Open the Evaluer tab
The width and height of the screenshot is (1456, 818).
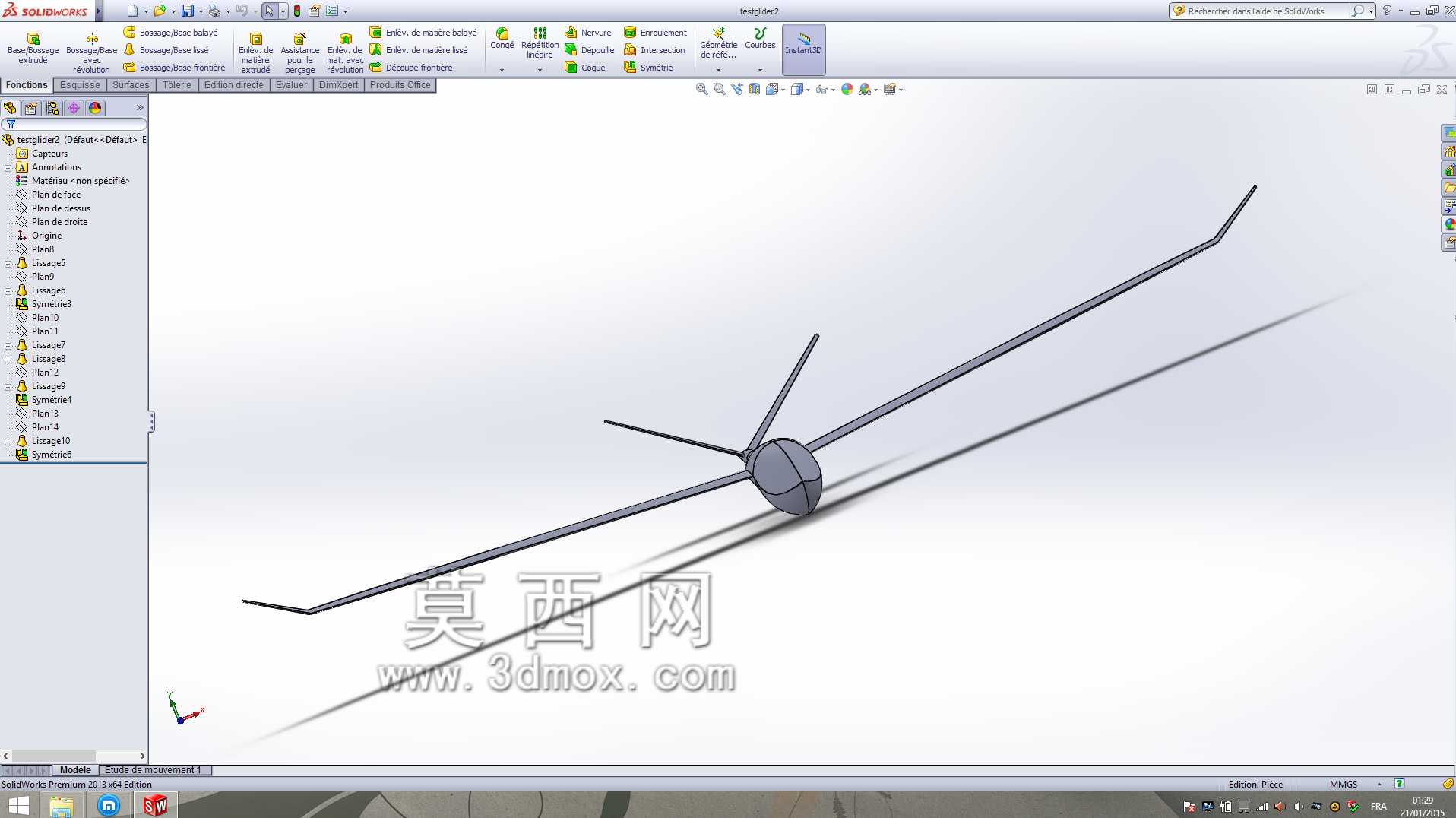click(x=291, y=85)
